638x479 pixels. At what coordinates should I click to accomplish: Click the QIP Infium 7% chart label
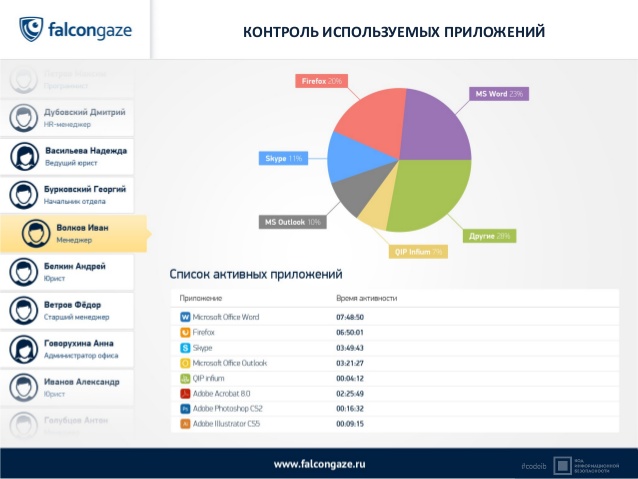(x=418, y=252)
